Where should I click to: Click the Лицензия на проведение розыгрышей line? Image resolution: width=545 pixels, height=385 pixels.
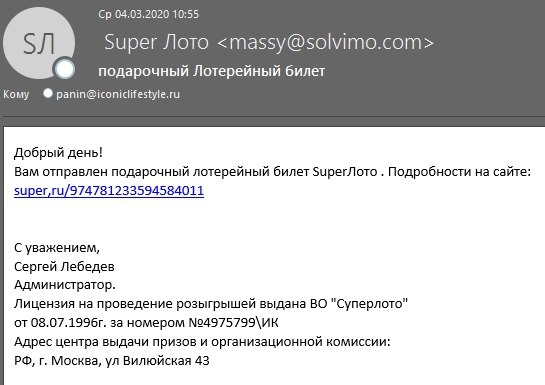(211, 304)
